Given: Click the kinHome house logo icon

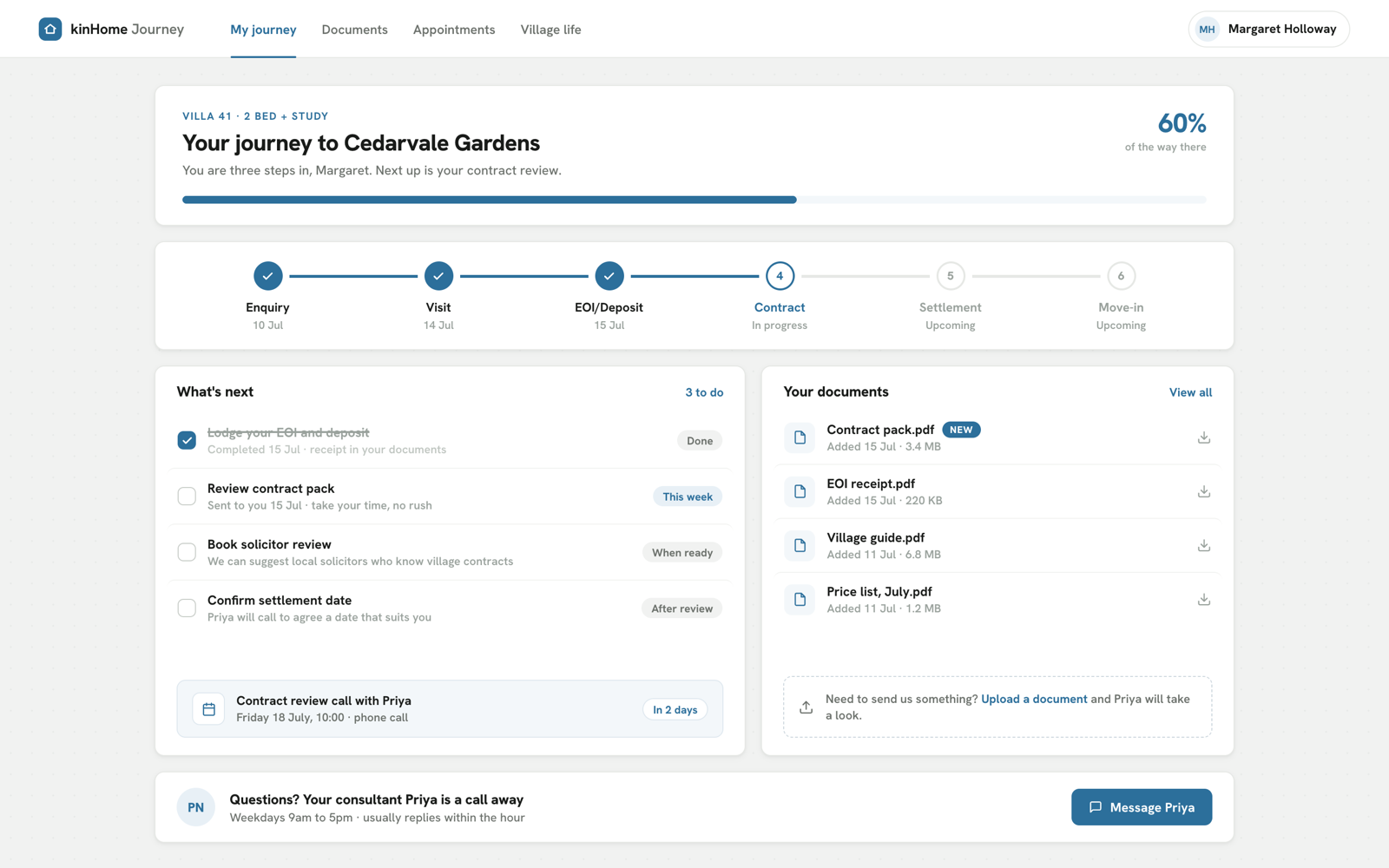Looking at the screenshot, I should [x=50, y=29].
